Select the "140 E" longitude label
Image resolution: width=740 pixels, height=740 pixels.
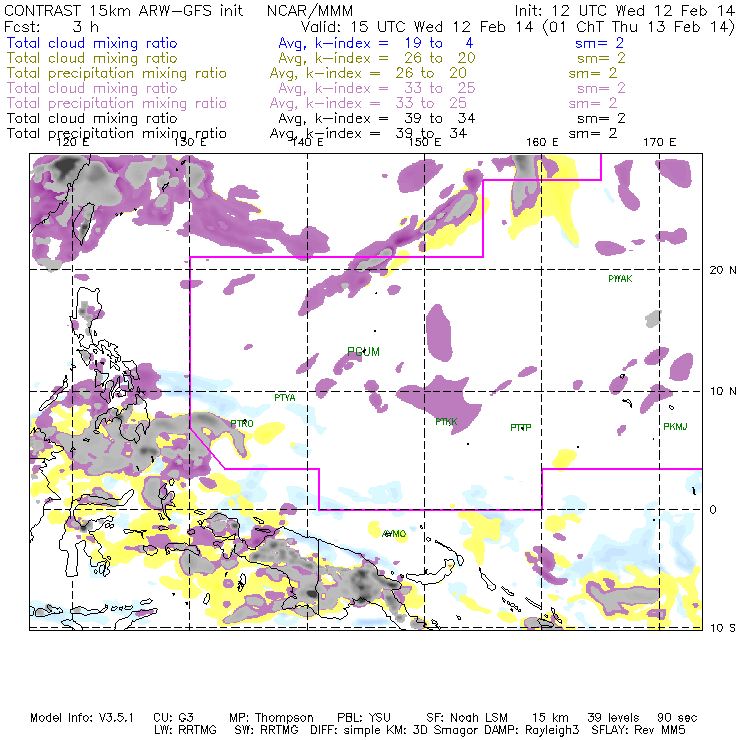click(x=307, y=142)
